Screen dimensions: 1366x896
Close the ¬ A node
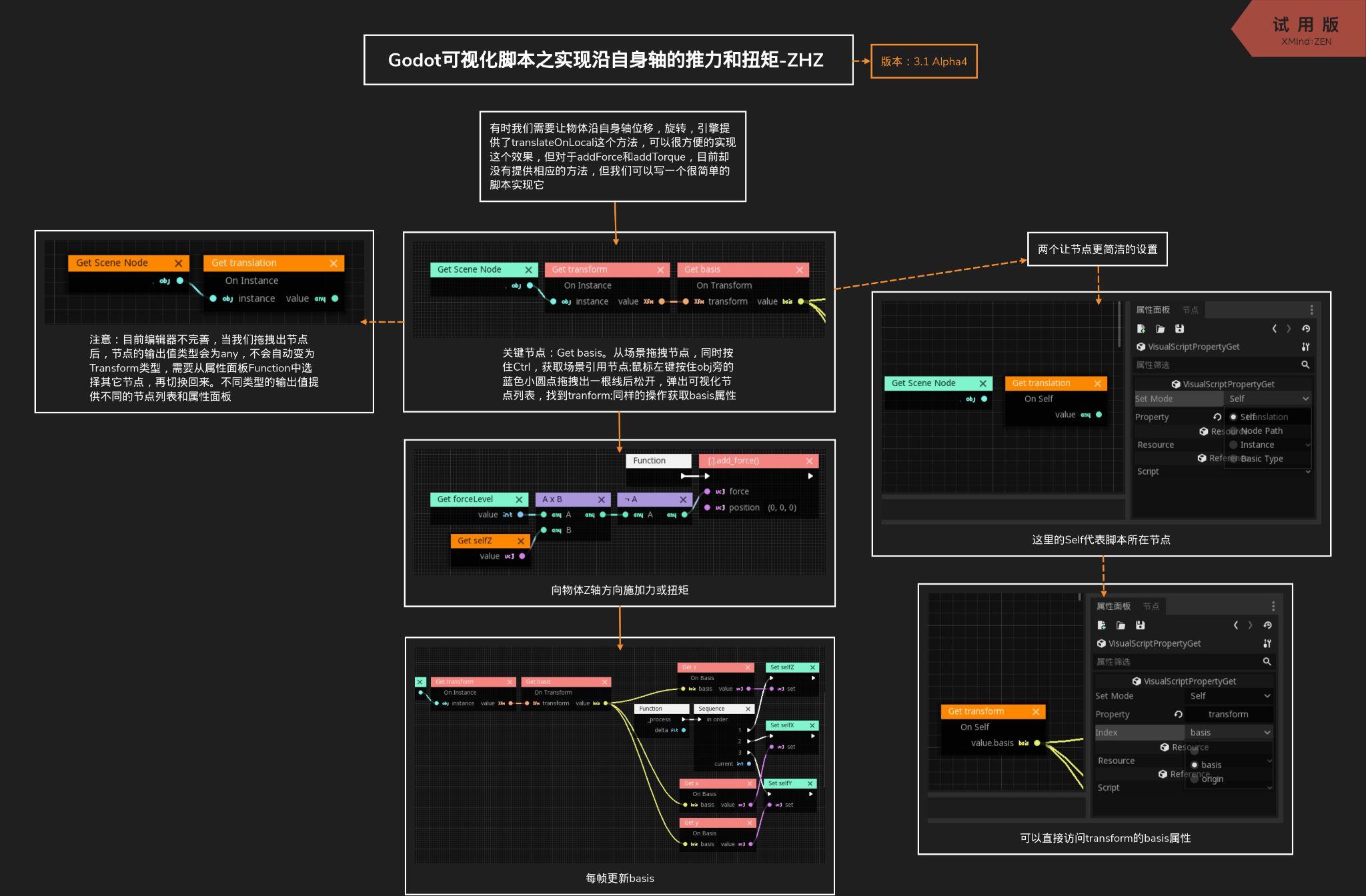[683, 499]
